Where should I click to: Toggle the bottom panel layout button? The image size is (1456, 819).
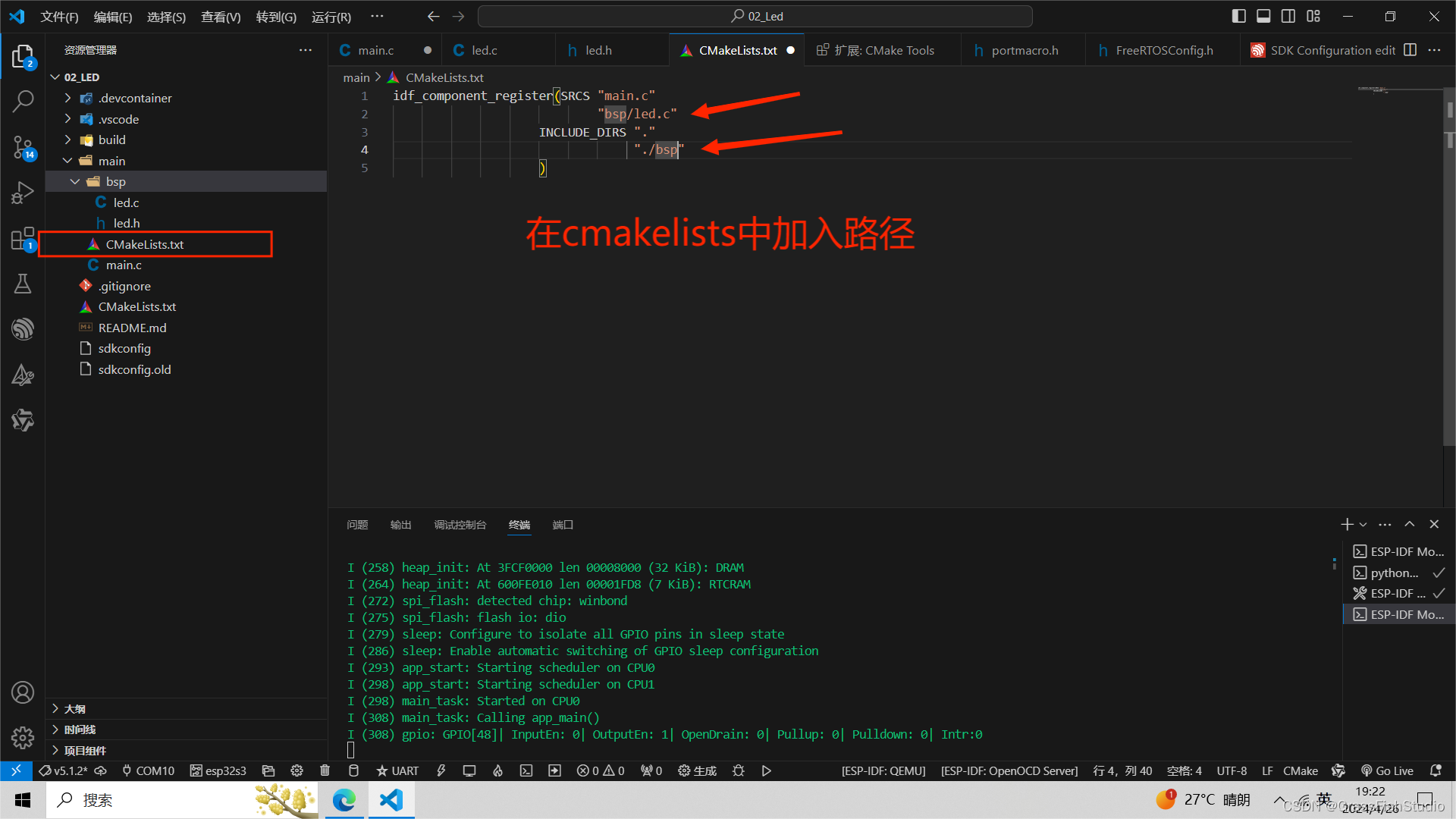coord(1263,16)
